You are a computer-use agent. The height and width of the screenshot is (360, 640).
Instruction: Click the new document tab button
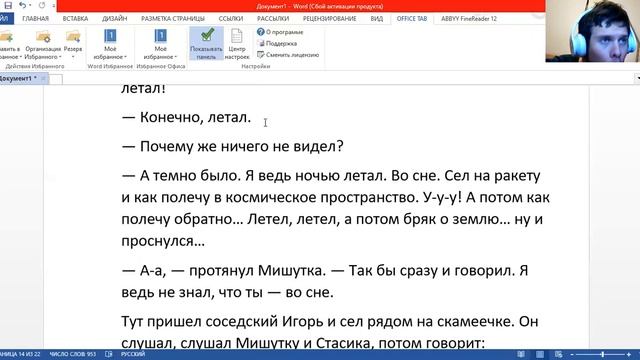(56, 79)
